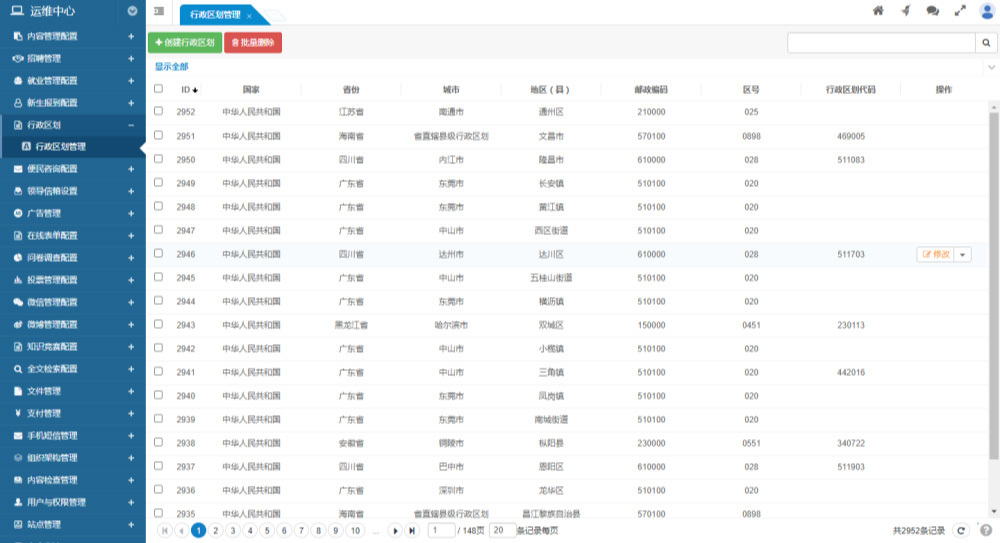
Task: Click the green 创建行政区划 button
Action: [x=185, y=43]
